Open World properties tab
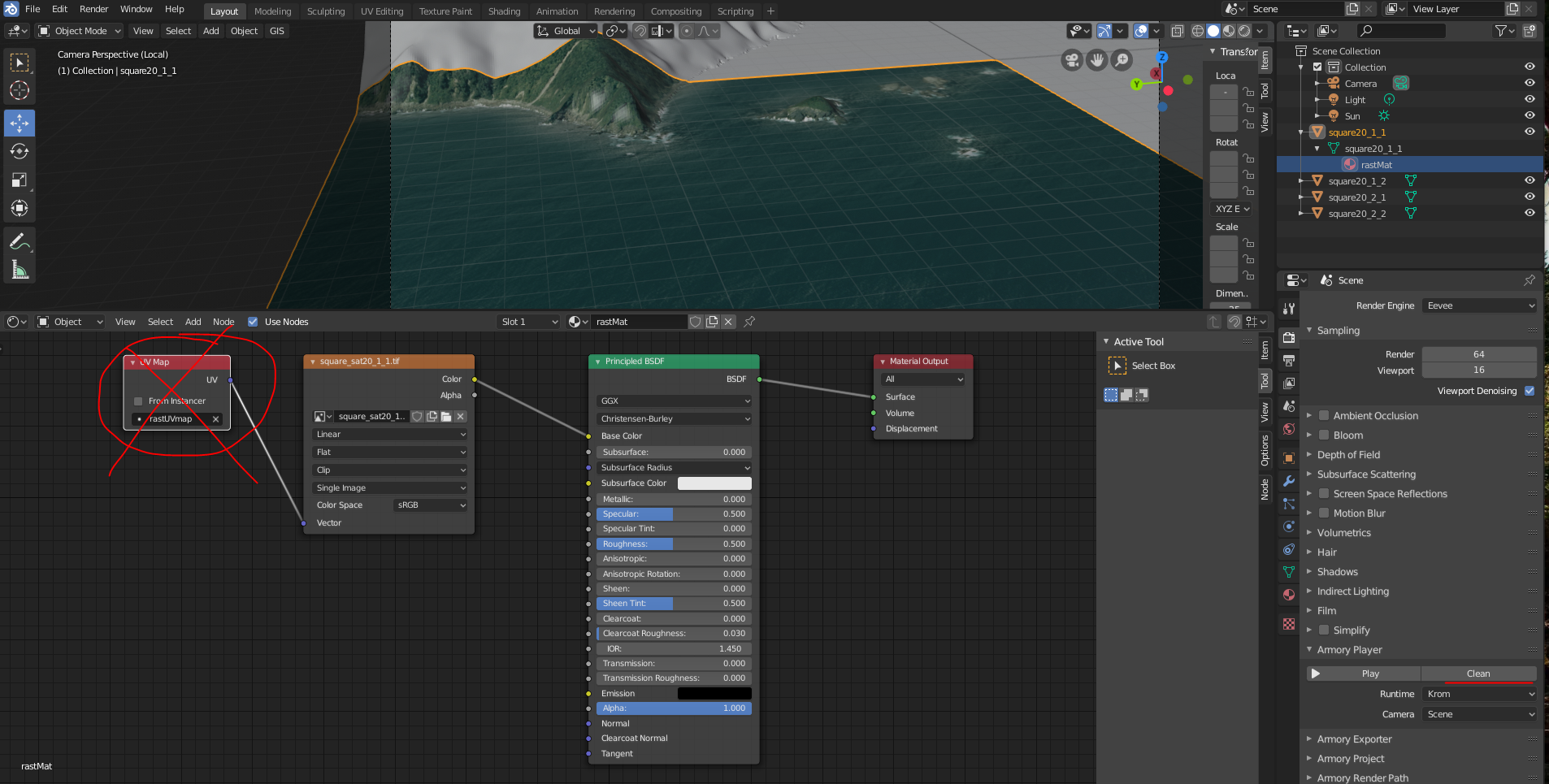Image resolution: width=1549 pixels, height=784 pixels. pos(1289,429)
